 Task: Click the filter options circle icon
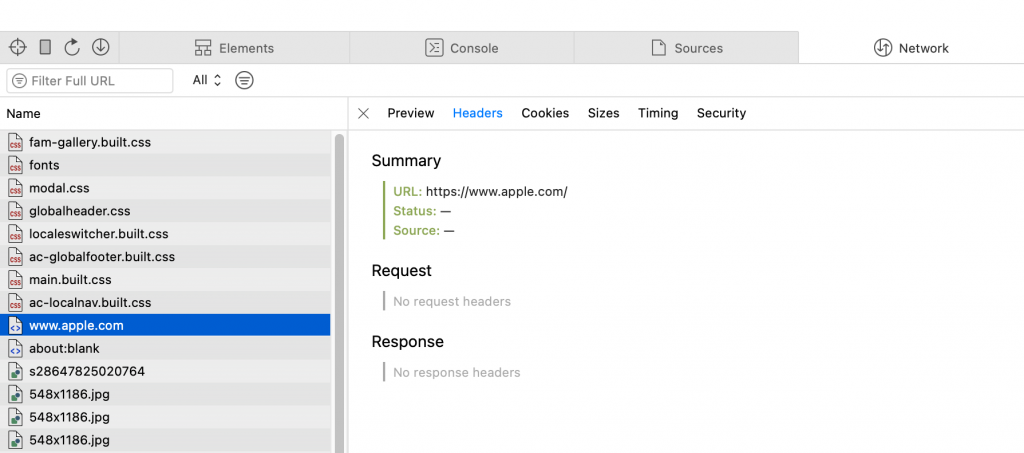(244, 81)
